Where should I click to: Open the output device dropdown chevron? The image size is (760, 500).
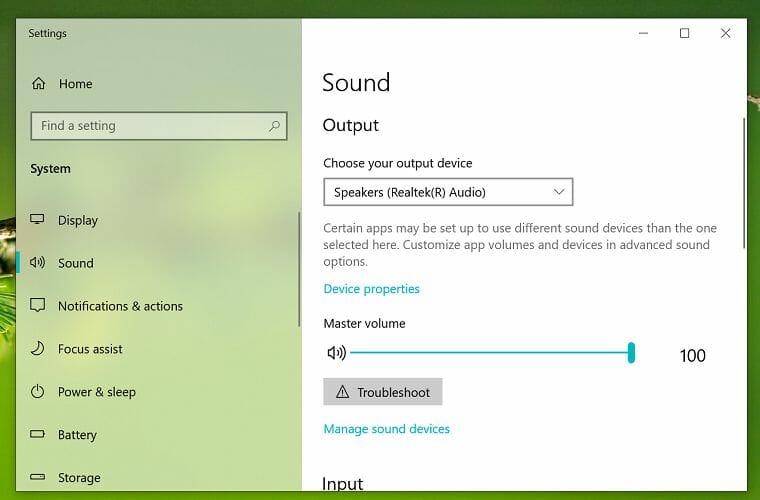(559, 192)
